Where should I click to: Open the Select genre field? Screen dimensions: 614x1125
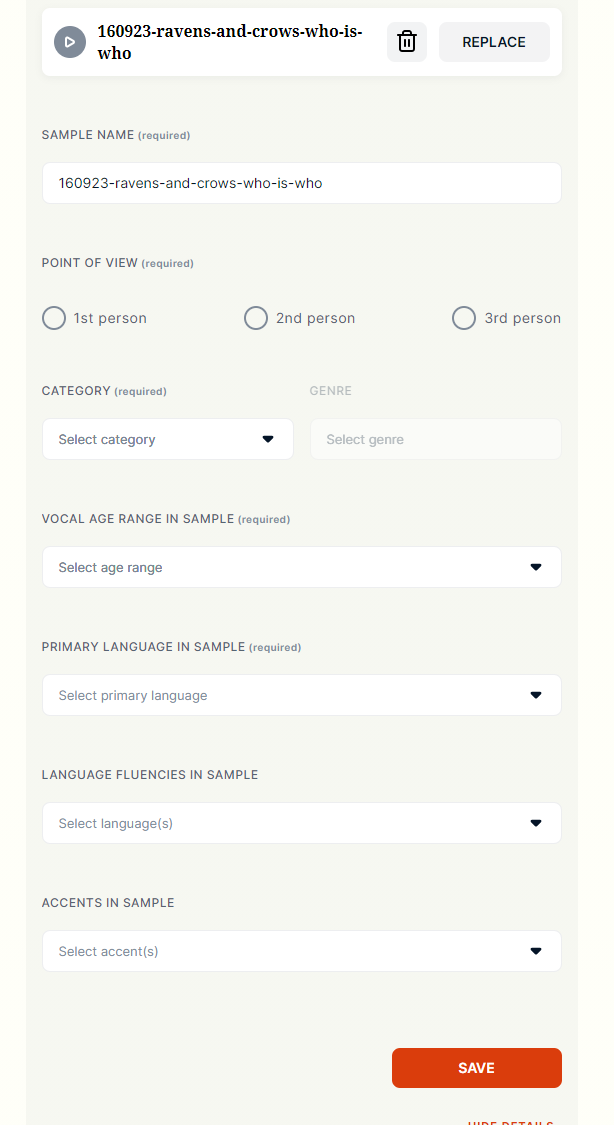[x=436, y=439]
